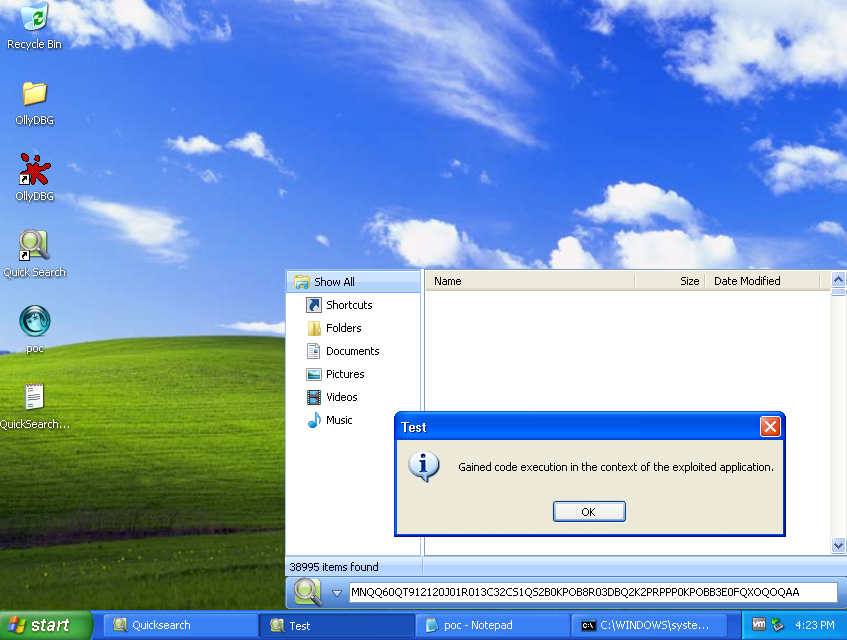Click the results list scroll up arrow
The height and width of the screenshot is (640, 847).
tap(838, 279)
